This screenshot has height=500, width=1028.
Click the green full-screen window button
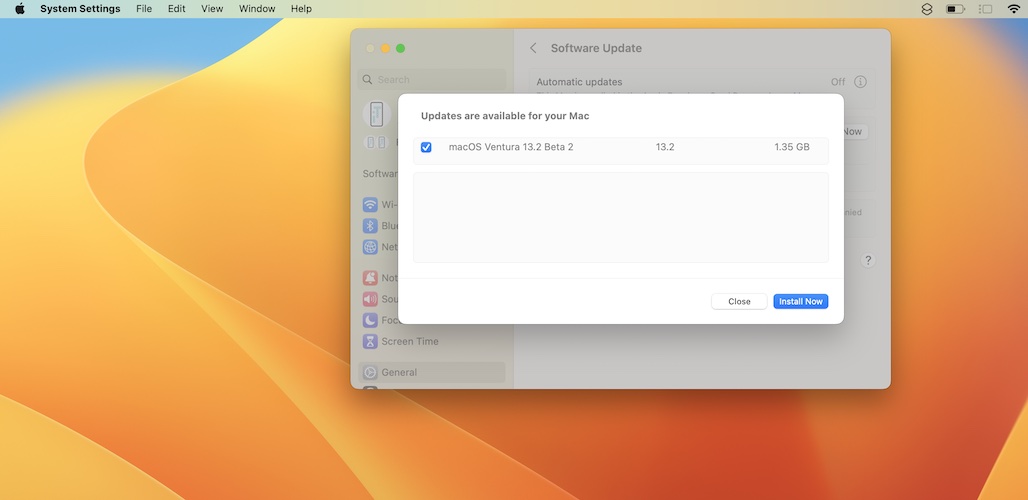pos(401,48)
